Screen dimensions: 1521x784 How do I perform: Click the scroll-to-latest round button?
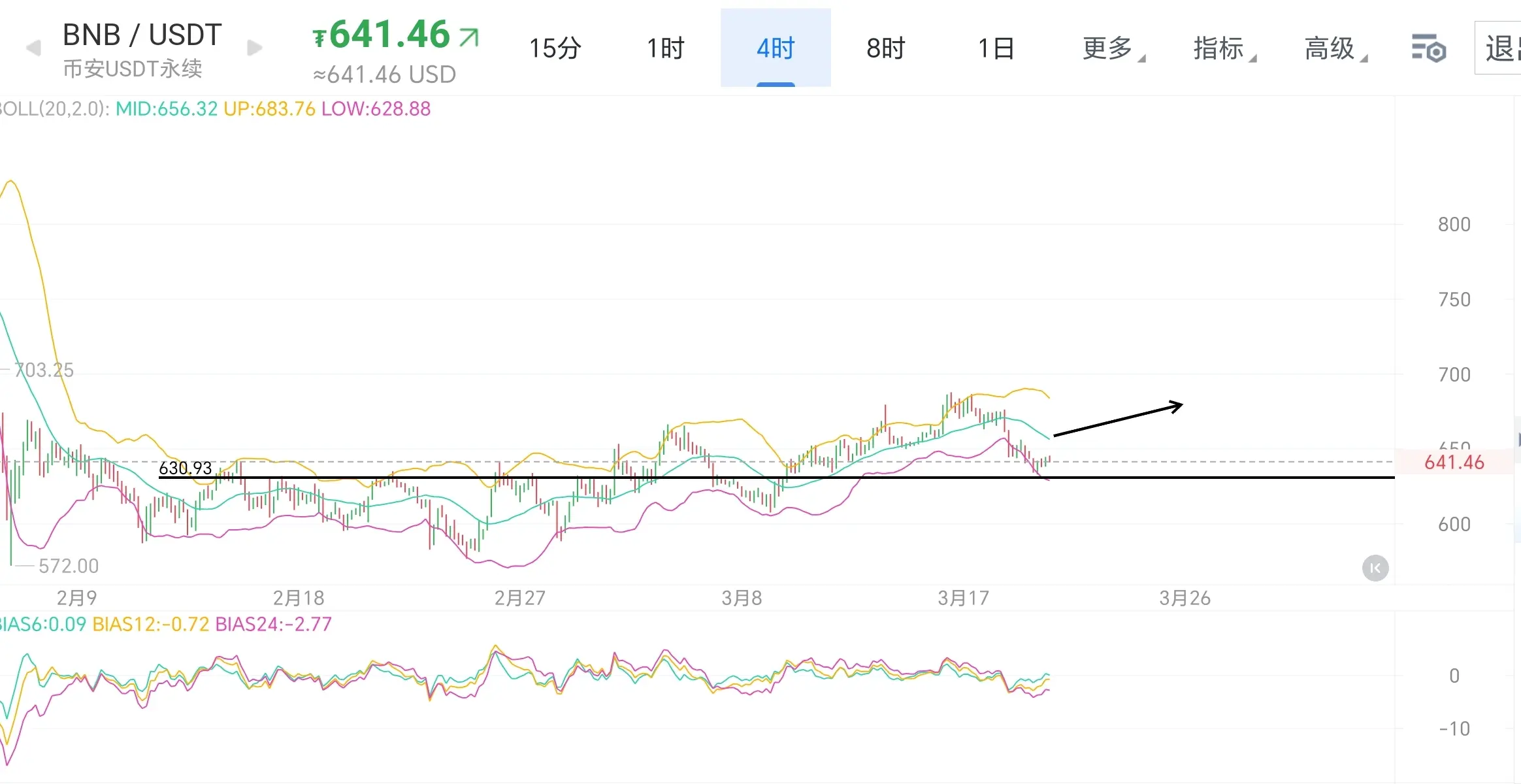click(1375, 568)
